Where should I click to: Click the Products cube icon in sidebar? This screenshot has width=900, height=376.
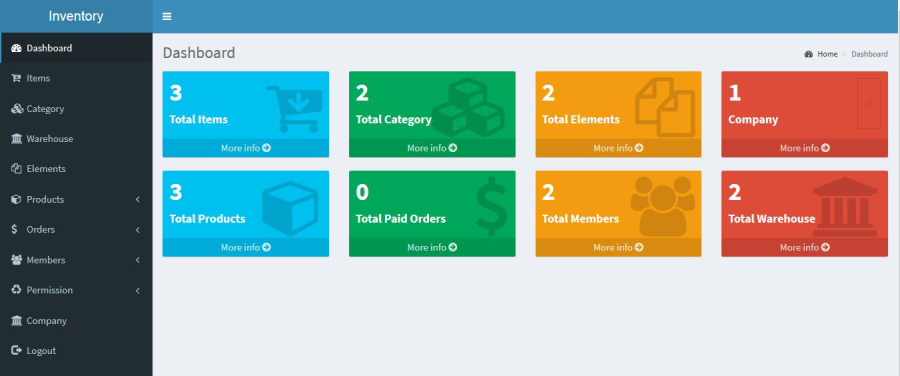coord(16,199)
